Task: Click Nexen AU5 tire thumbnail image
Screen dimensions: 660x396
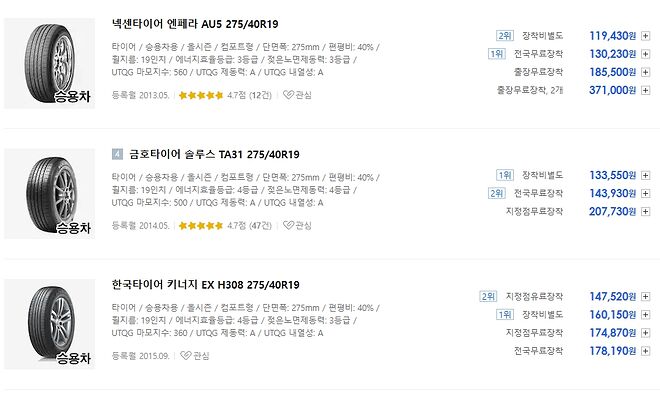Action: click(x=50, y=64)
